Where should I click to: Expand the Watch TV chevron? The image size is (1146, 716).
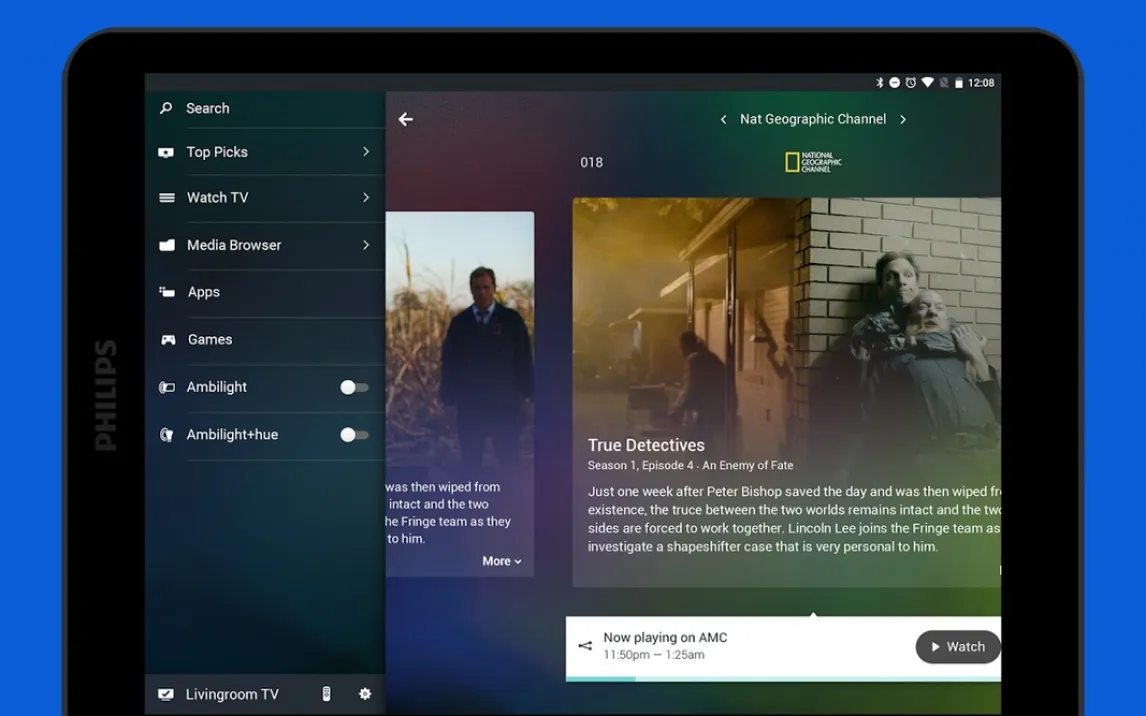point(366,198)
